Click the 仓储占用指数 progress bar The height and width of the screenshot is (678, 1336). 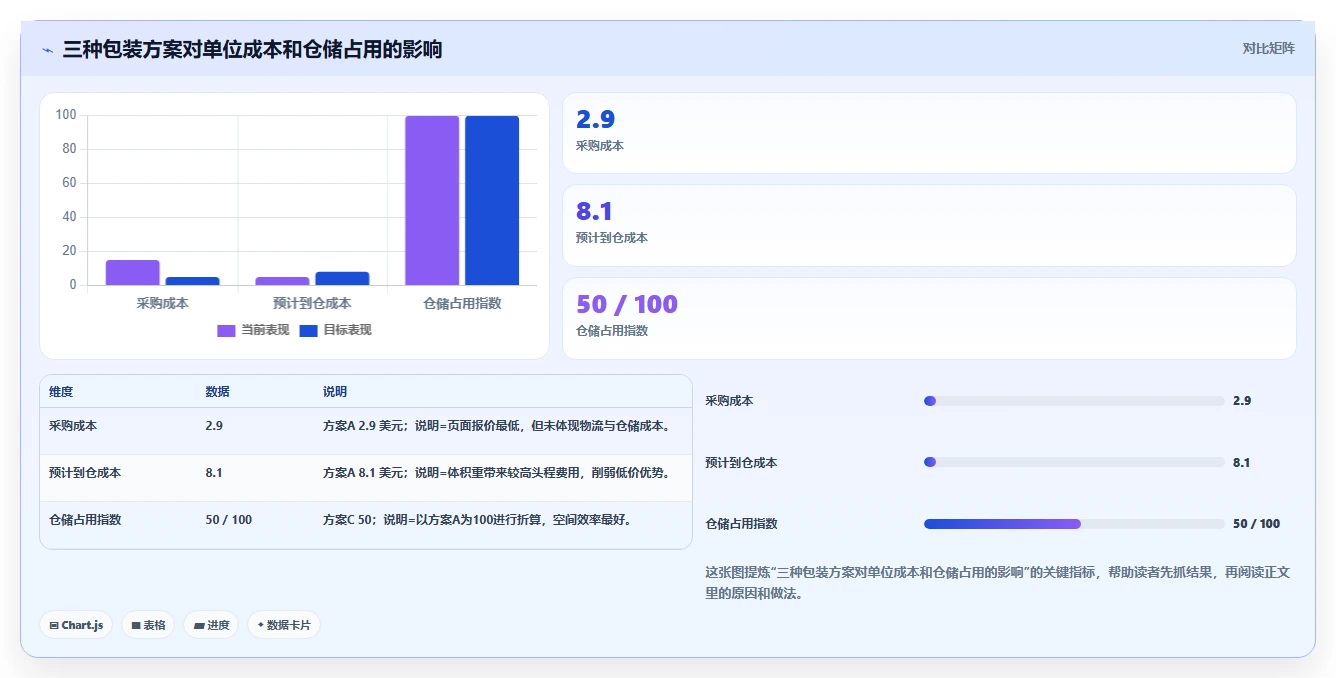pyautogui.click(x=1074, y=524)
